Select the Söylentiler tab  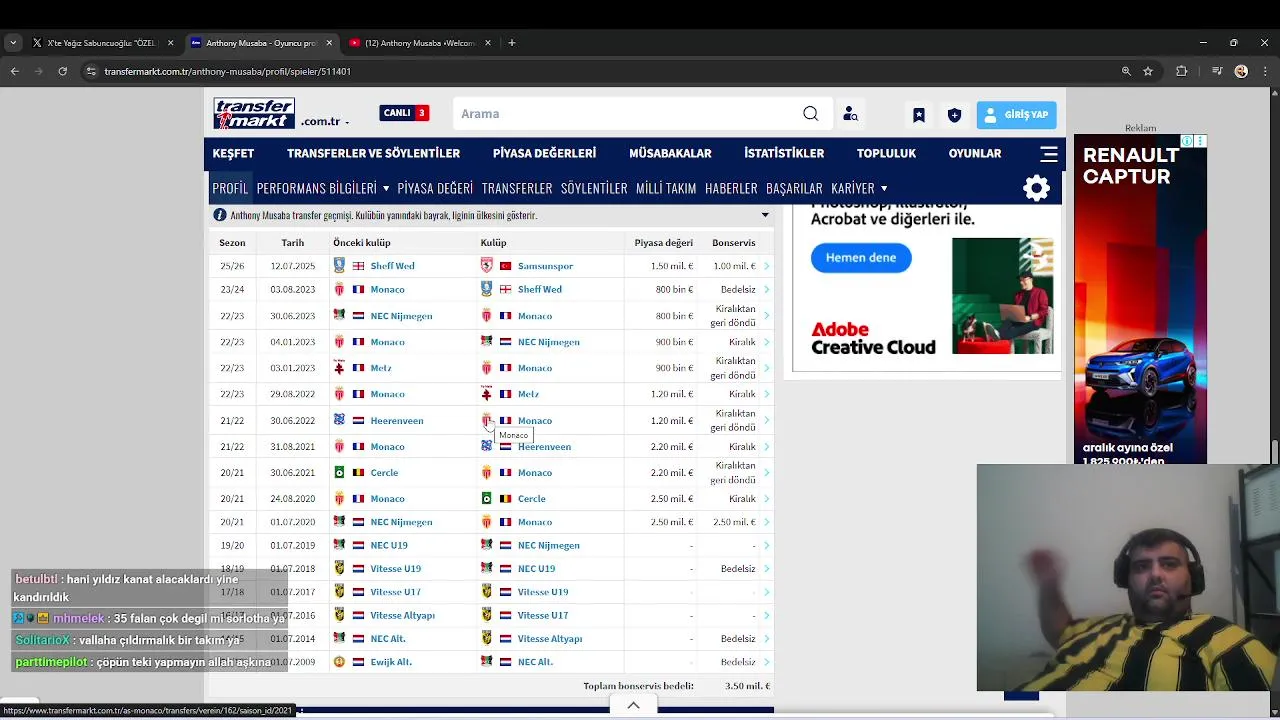[x=594, y=188]
